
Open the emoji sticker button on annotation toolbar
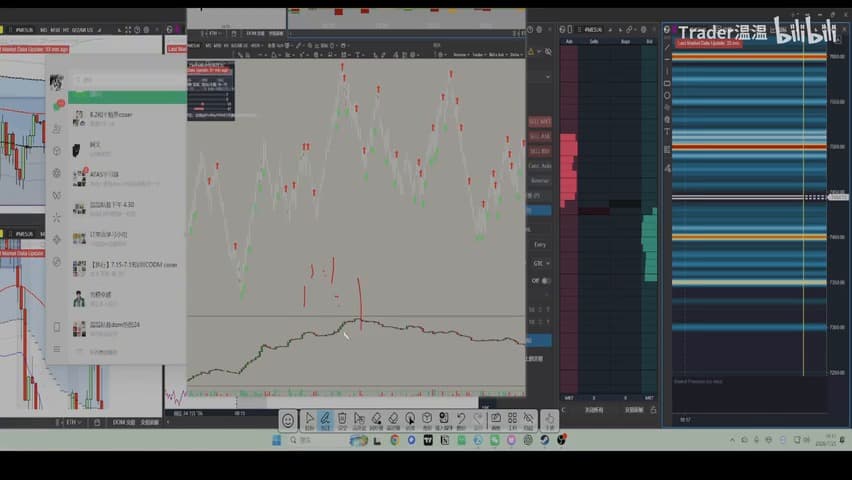[288, 420]
